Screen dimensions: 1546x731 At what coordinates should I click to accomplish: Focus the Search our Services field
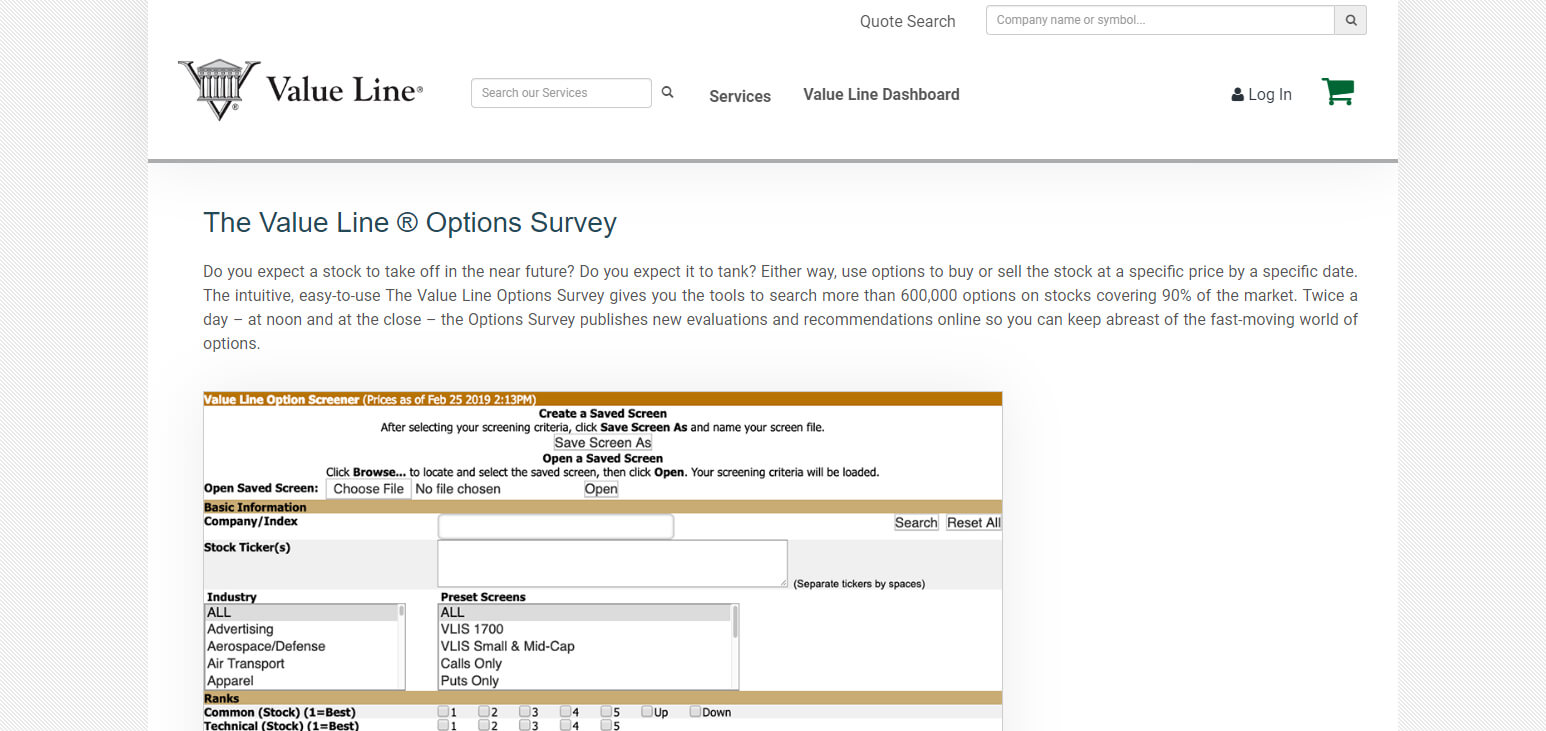point(561,93)
